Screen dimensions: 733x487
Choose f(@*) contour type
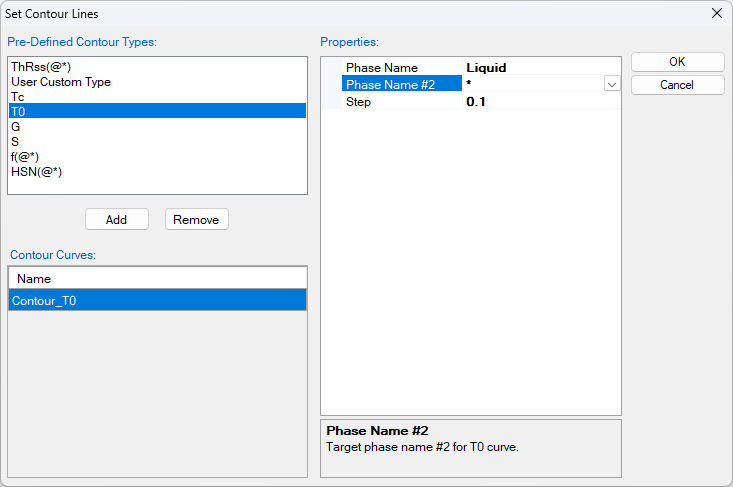pyautogui.click(x=25, y=157)
